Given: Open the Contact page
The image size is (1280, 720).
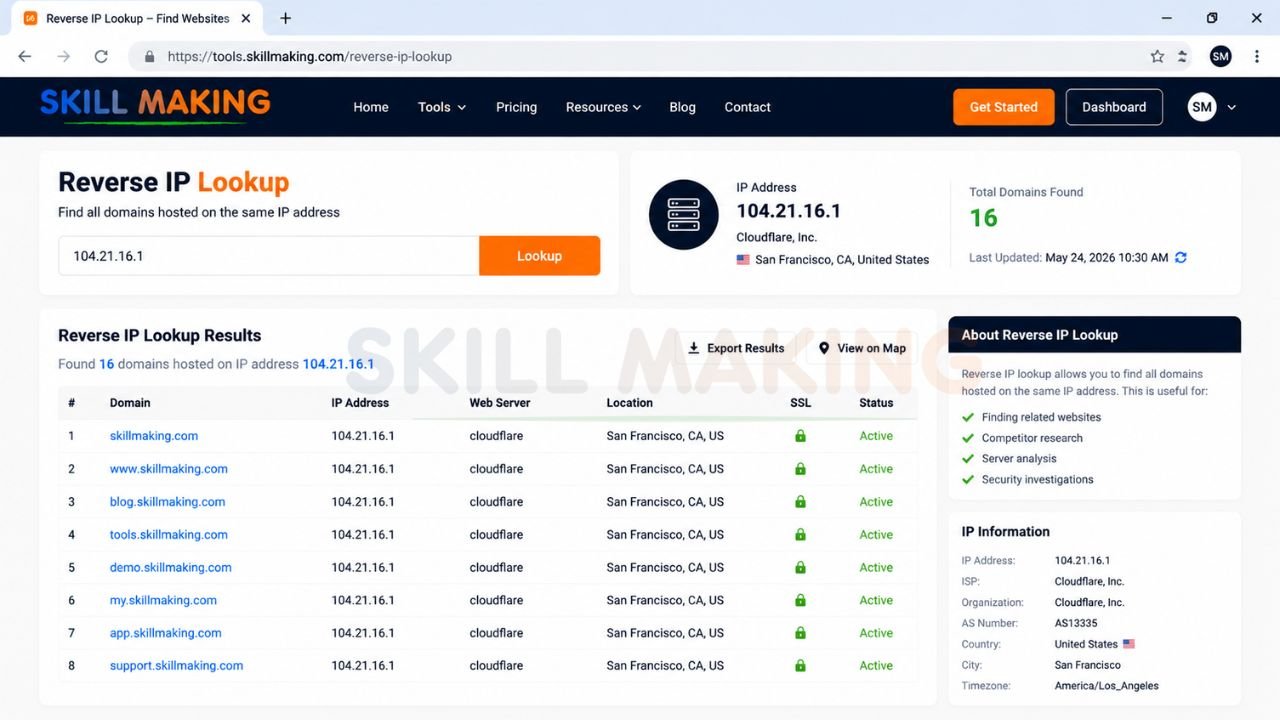Looking at the screenshot, I should 748,107.
